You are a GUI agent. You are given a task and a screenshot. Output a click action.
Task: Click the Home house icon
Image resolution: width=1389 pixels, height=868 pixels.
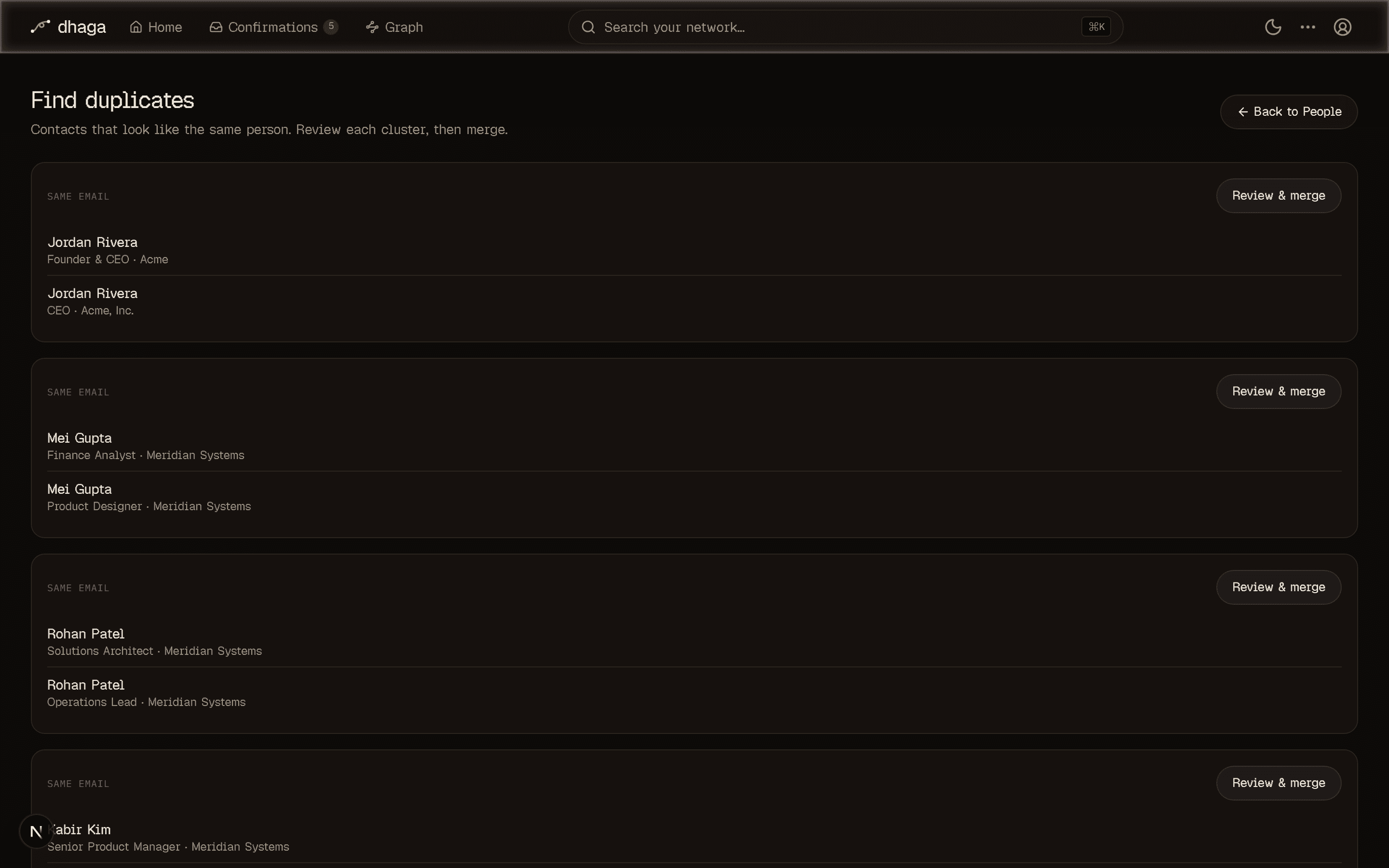tap(136, 27)
